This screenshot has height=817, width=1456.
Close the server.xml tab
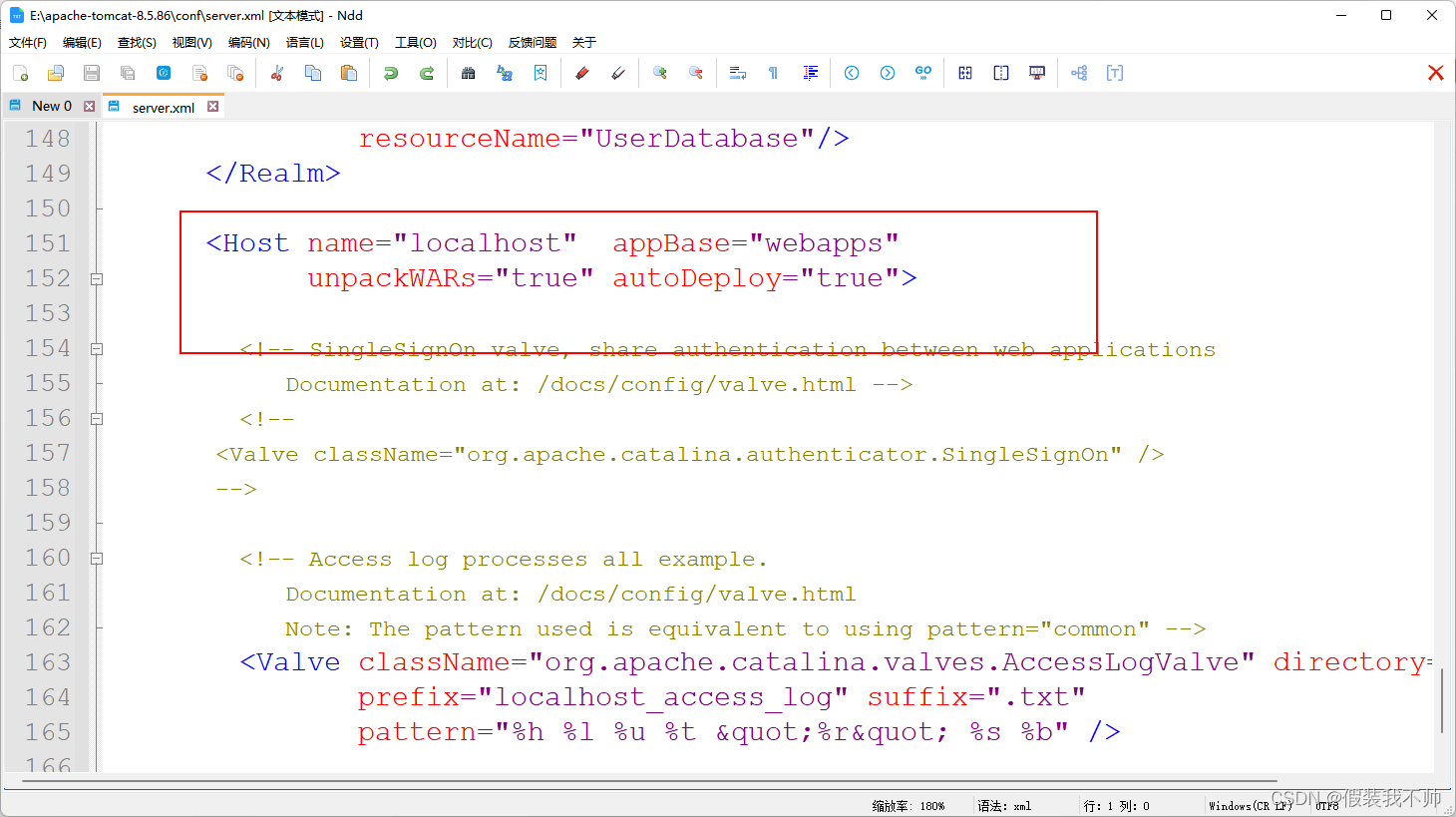(x=212, y=107)
